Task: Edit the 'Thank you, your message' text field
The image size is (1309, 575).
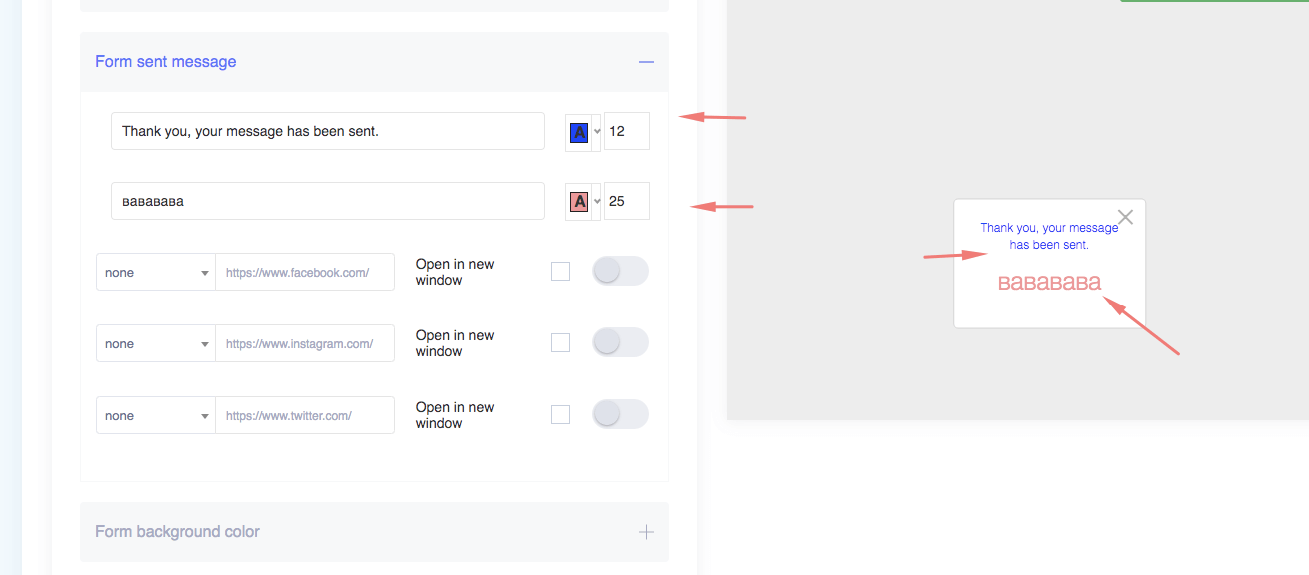Action: [327, 131]
